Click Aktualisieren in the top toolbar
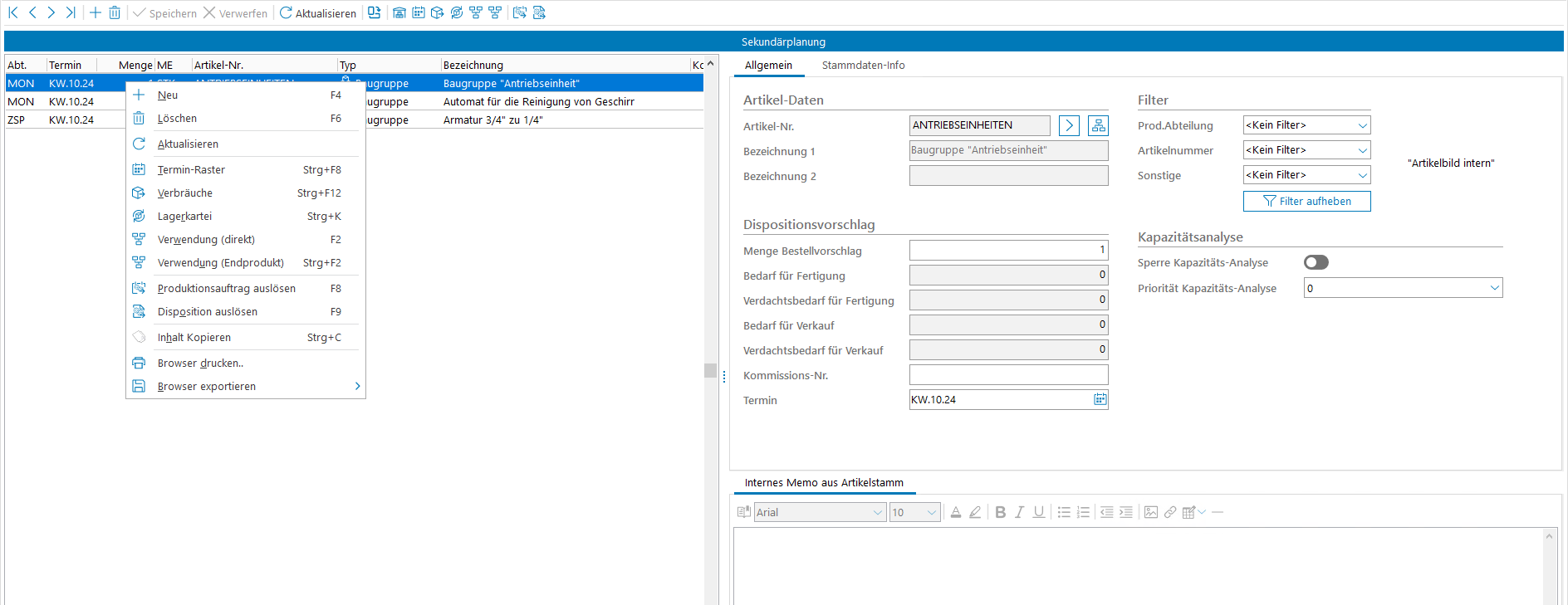 (x=318, y=13)
